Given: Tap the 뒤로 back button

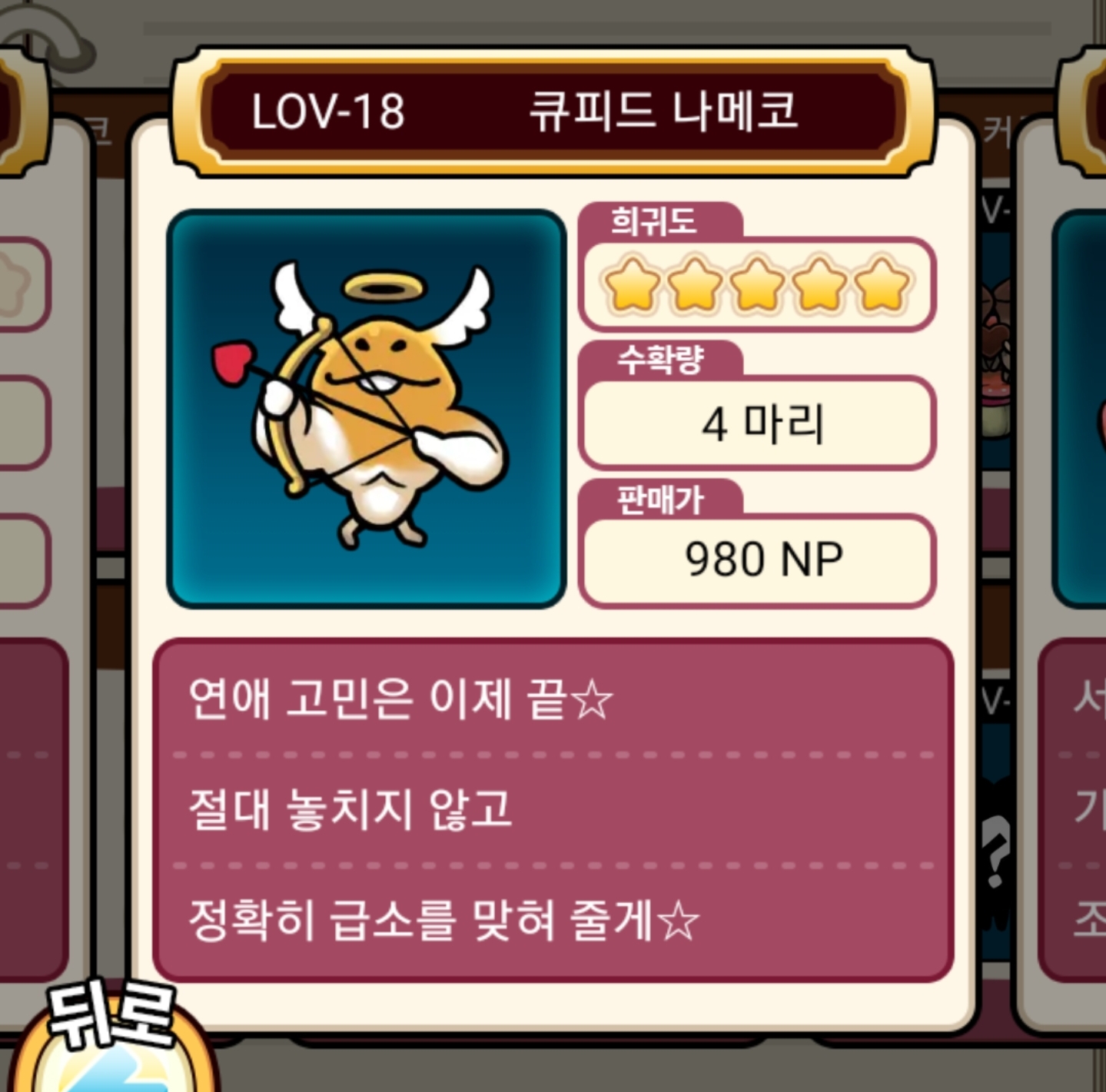Looking at the screenshot, I should [x=111, y=1037].
